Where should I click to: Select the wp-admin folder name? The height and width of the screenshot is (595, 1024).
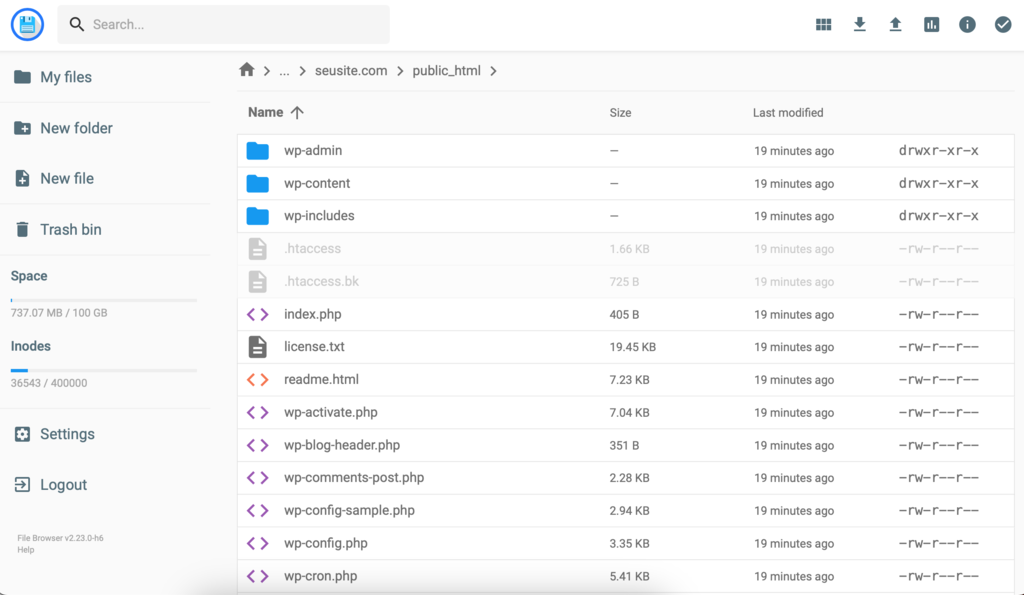(313, 150)
